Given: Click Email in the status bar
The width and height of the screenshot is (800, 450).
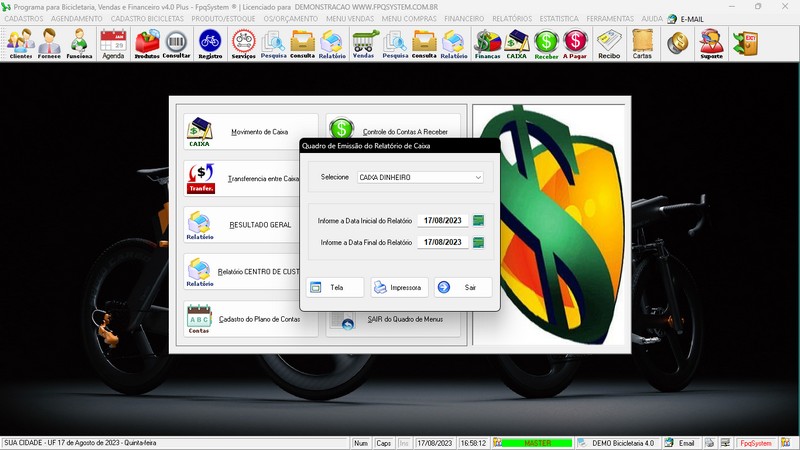Looking at the screenshot, I should (x=679, y=443).
